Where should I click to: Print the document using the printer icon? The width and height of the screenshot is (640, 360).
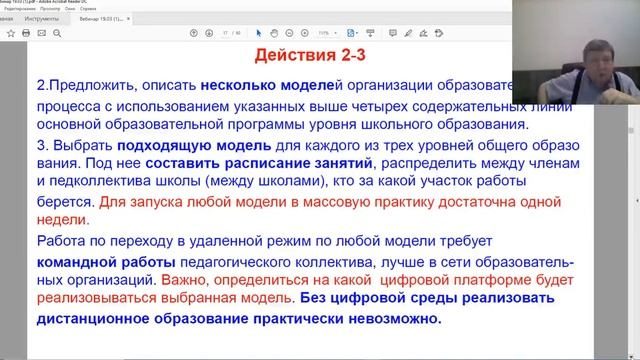tap(26, 33)
